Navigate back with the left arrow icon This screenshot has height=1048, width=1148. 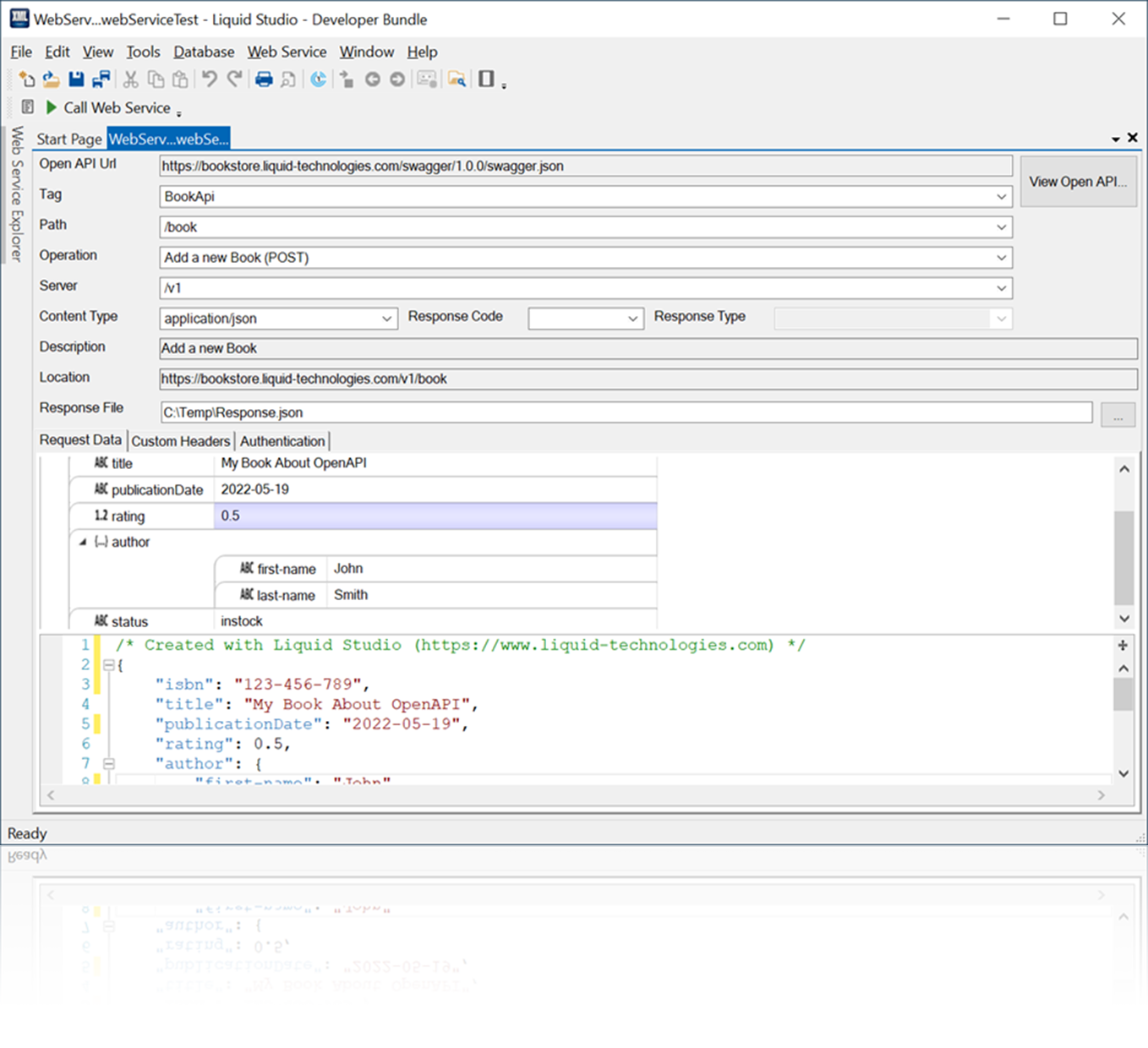click(x=372, y=79)
